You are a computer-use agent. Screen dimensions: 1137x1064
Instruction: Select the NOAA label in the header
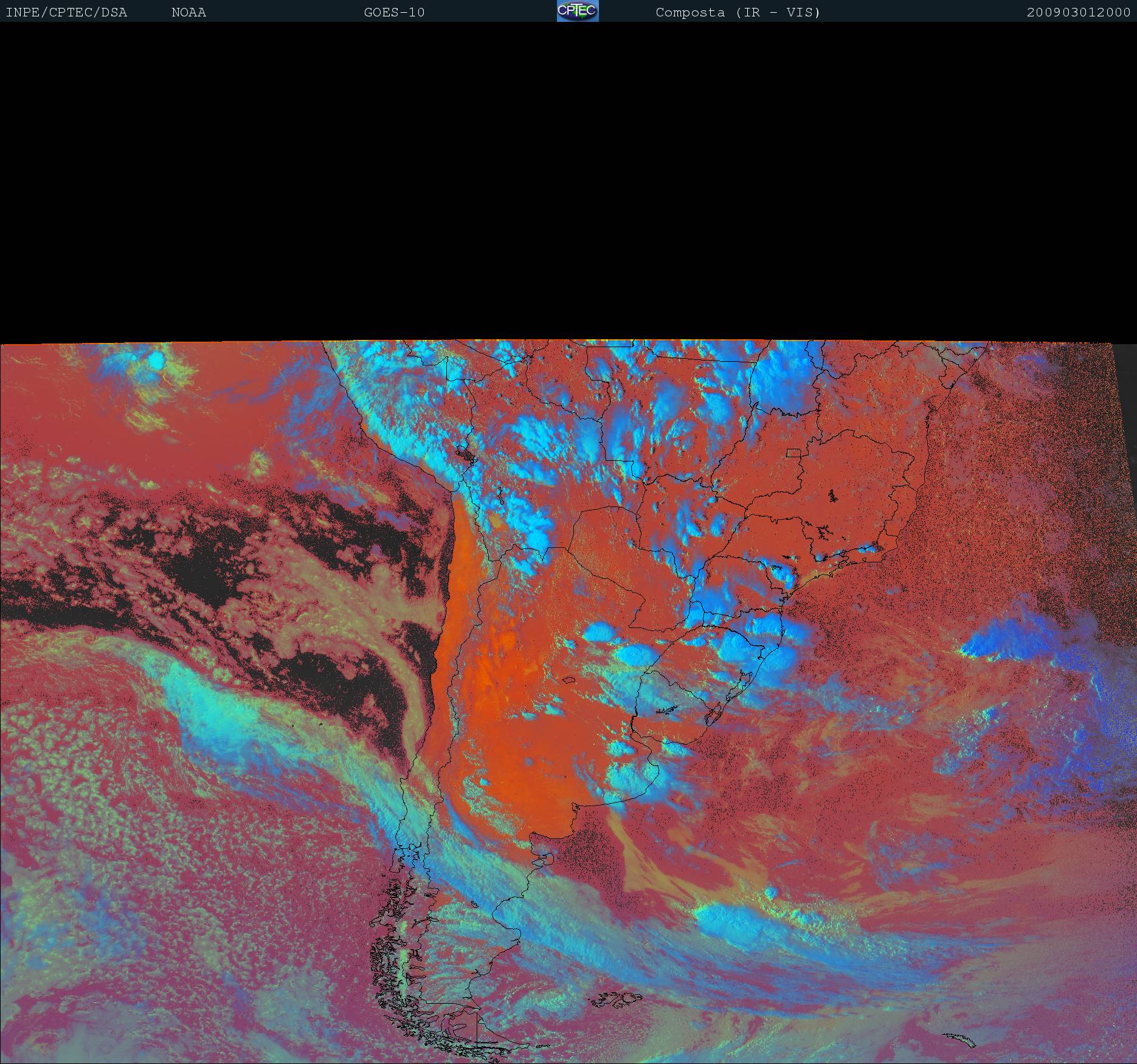tap(189, 13)
